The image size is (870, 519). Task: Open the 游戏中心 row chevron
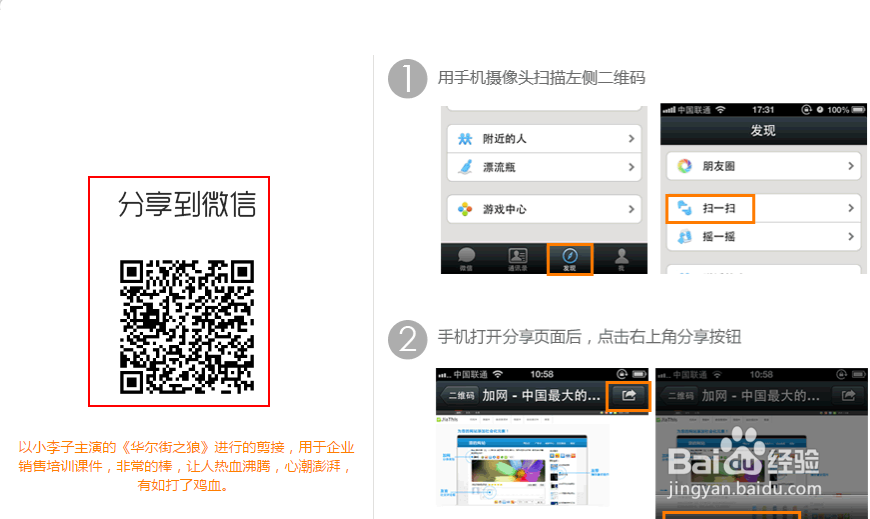pyautogui.click(x=631, y=209)
